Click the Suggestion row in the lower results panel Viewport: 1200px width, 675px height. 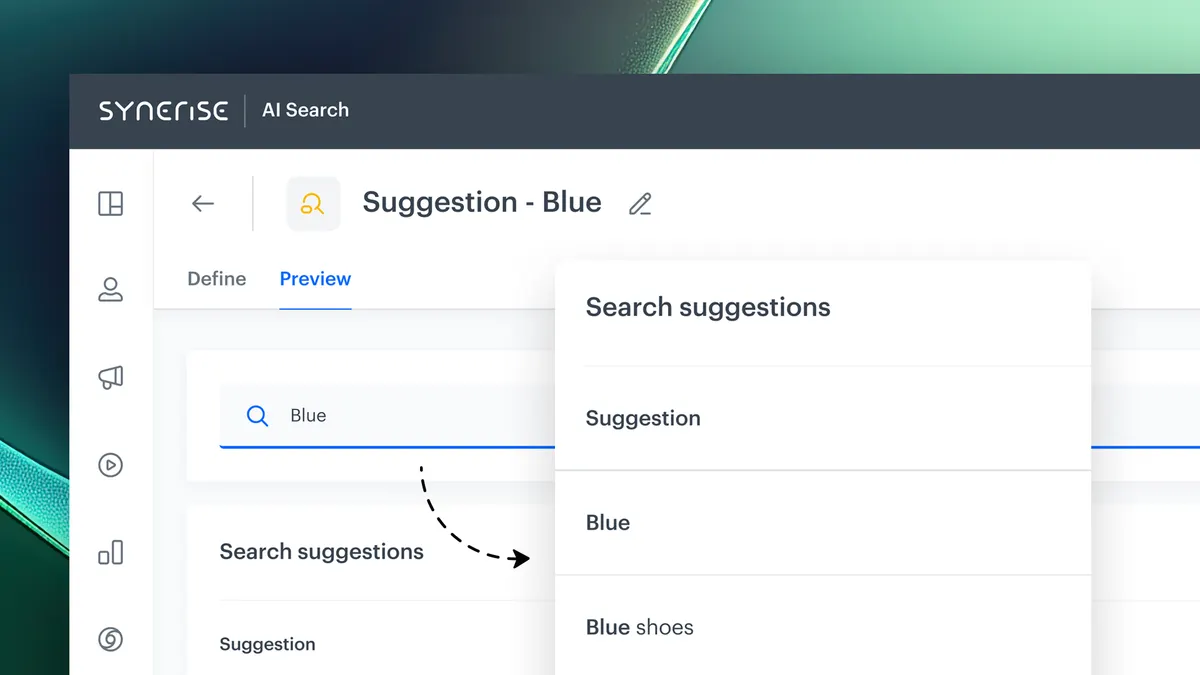click(x=267, y=644)
